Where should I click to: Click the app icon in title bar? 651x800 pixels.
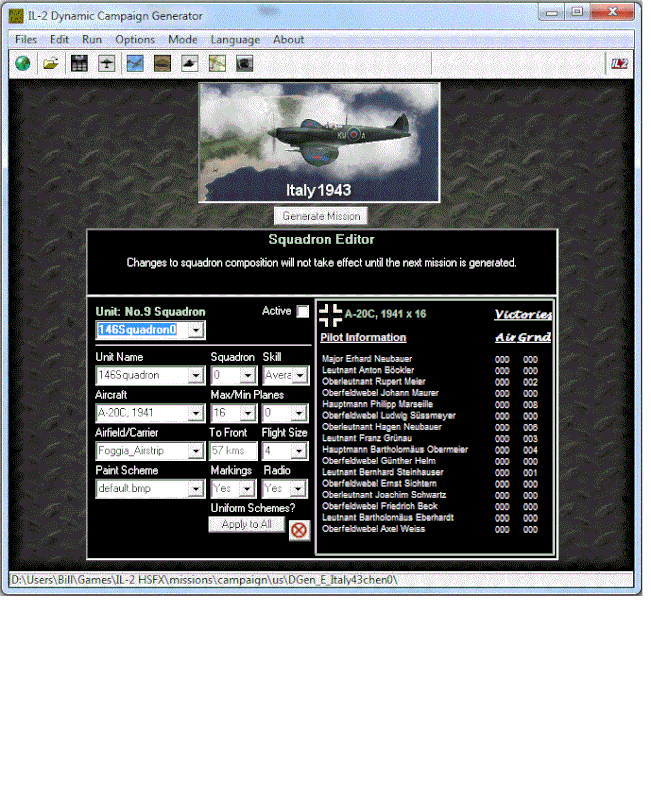pos(16,16)
